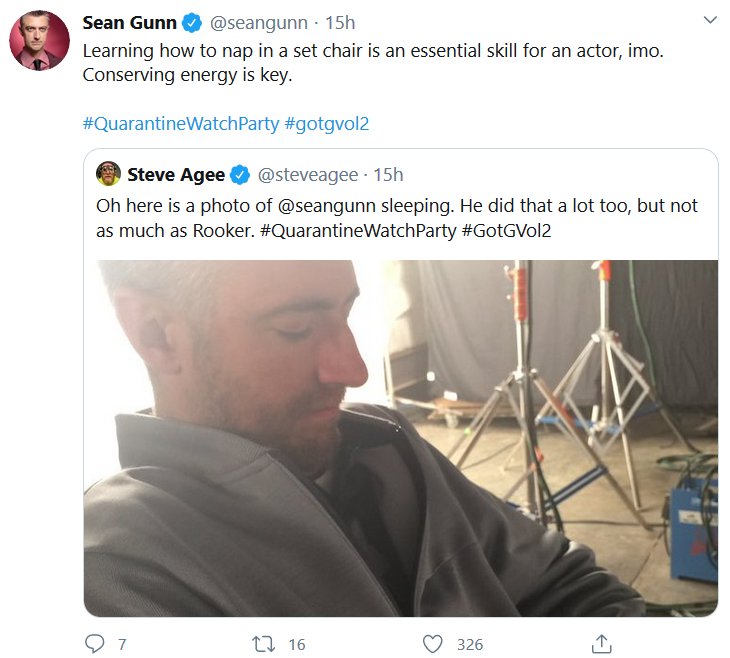Click the retweet arrows icon
The width and height of the screenshot is (730, 658).
[264, 644]
